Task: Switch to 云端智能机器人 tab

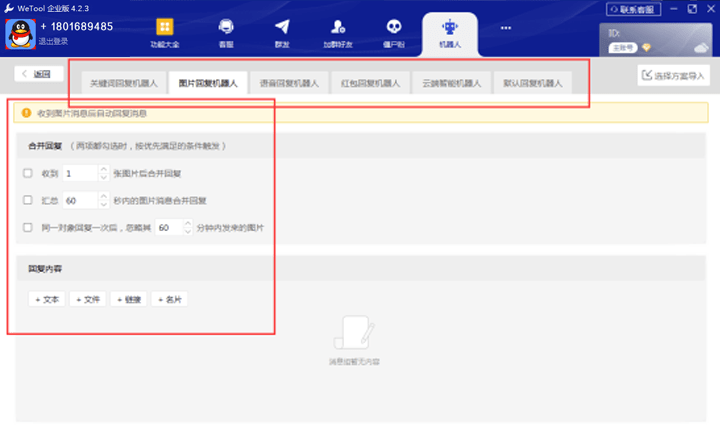Action: pos(451,83)
